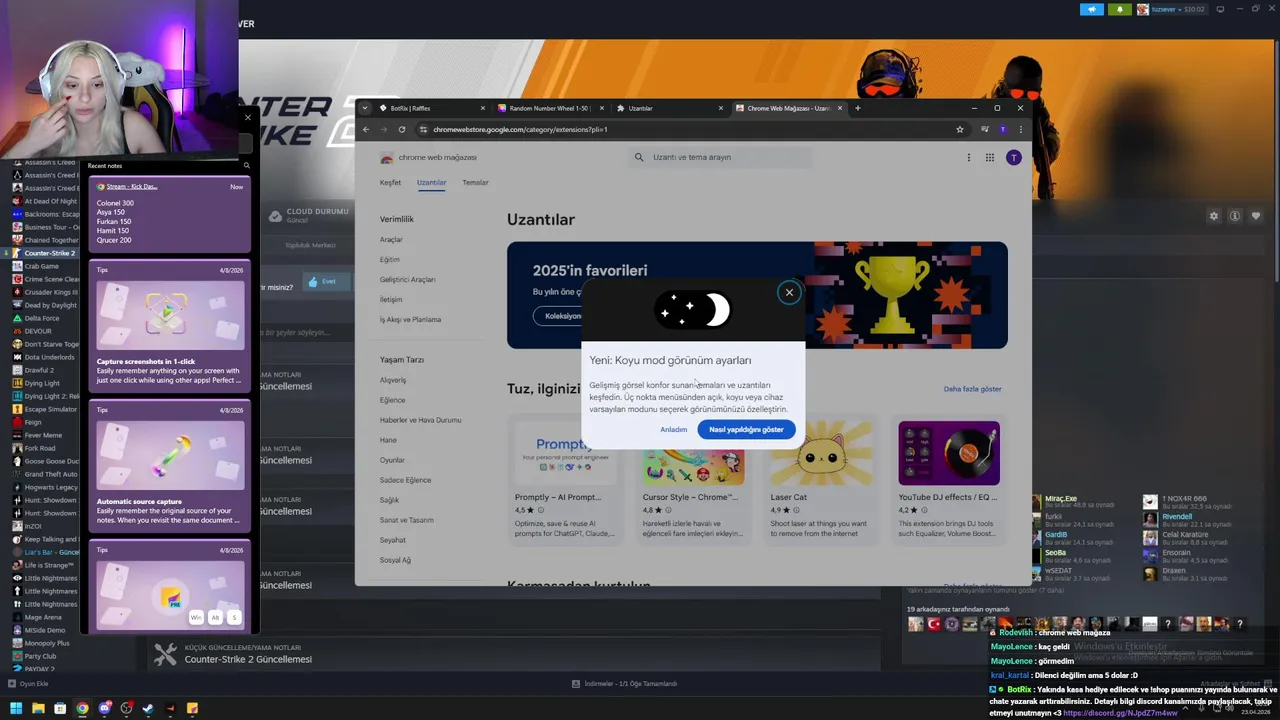Open Steam game info icon
Screen dimensions: 1280x720
tap(1235, 216)
